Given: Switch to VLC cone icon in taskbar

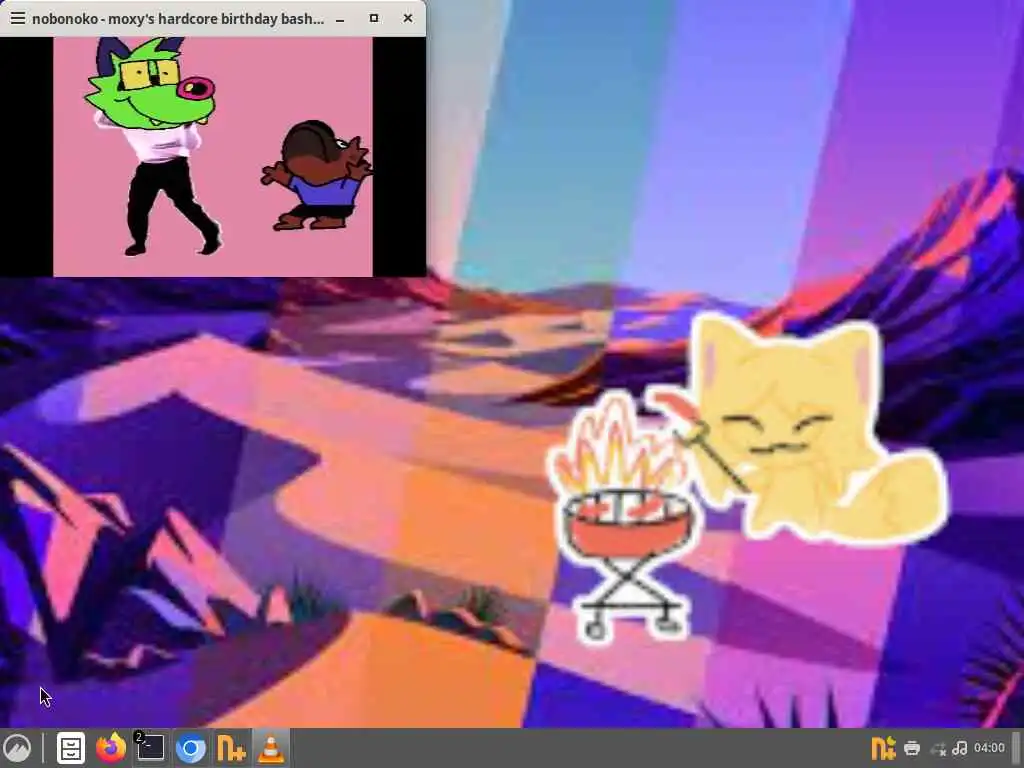Looking at the screenshot, I should tap(271, 748).
